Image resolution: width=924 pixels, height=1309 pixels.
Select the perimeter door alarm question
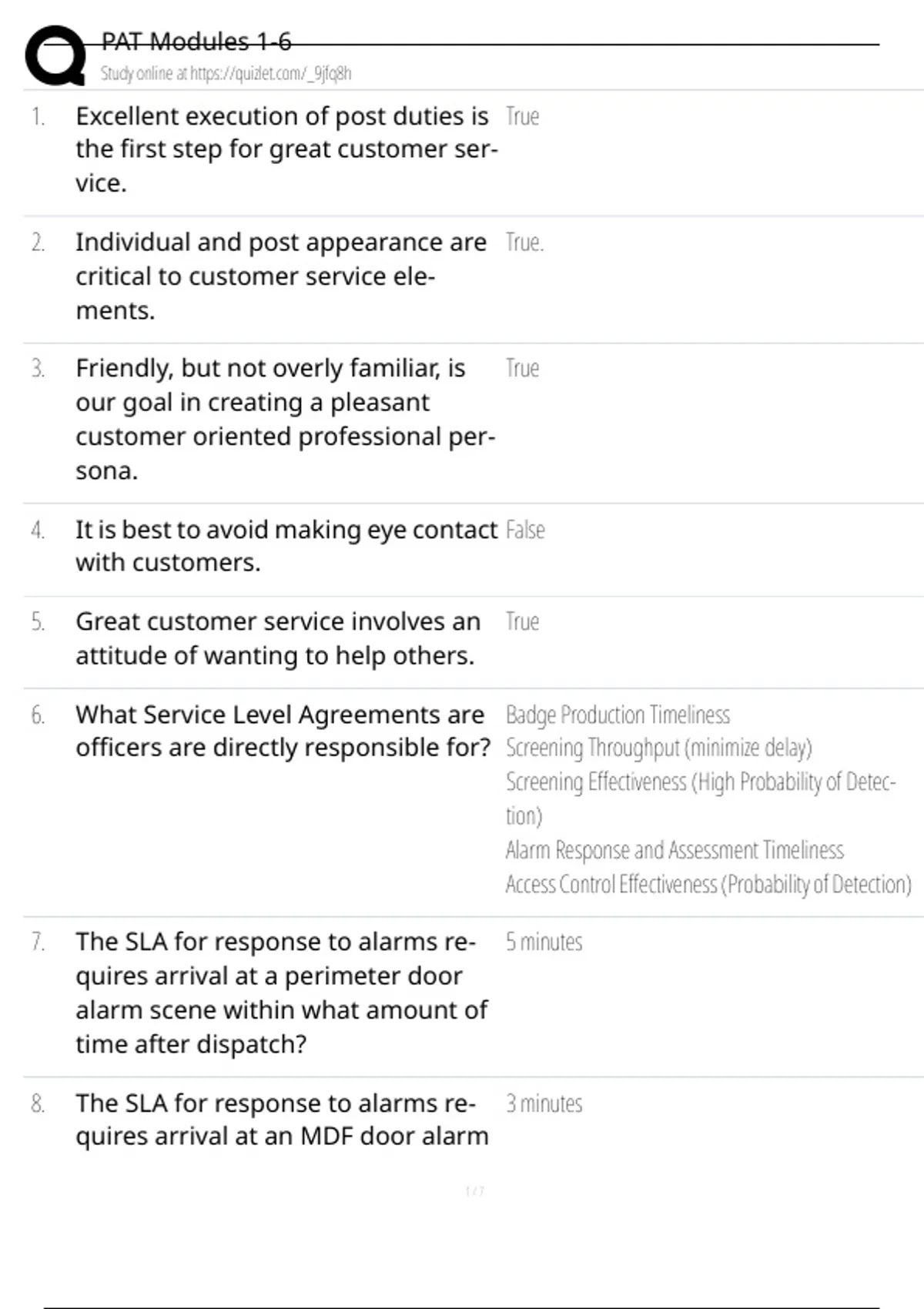(x=280, y=993)
